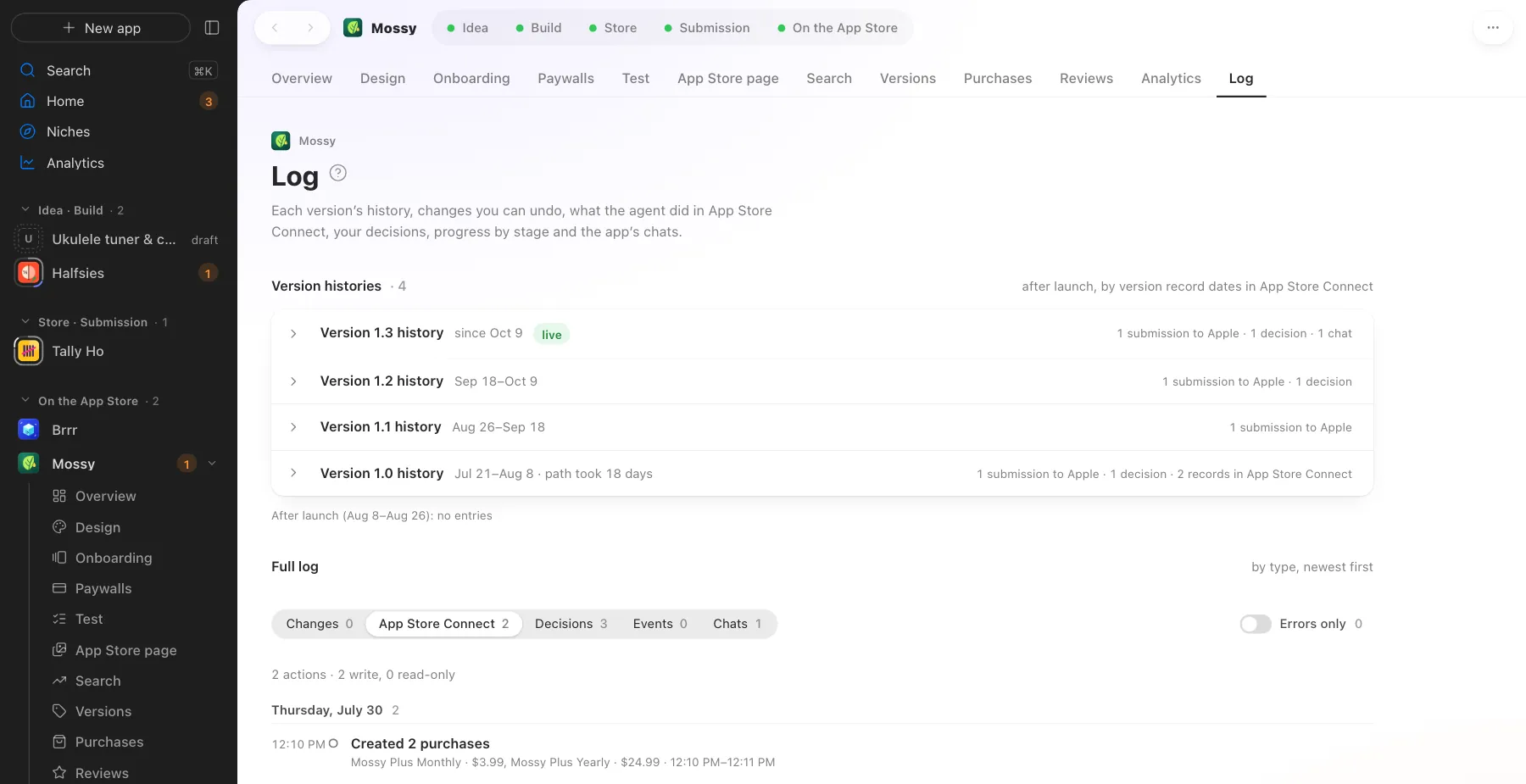Collapse the Idea · Build sidebar group
Image resolution: width=1526 pixels, height=784 pixels.
click(x=25, y=209)
